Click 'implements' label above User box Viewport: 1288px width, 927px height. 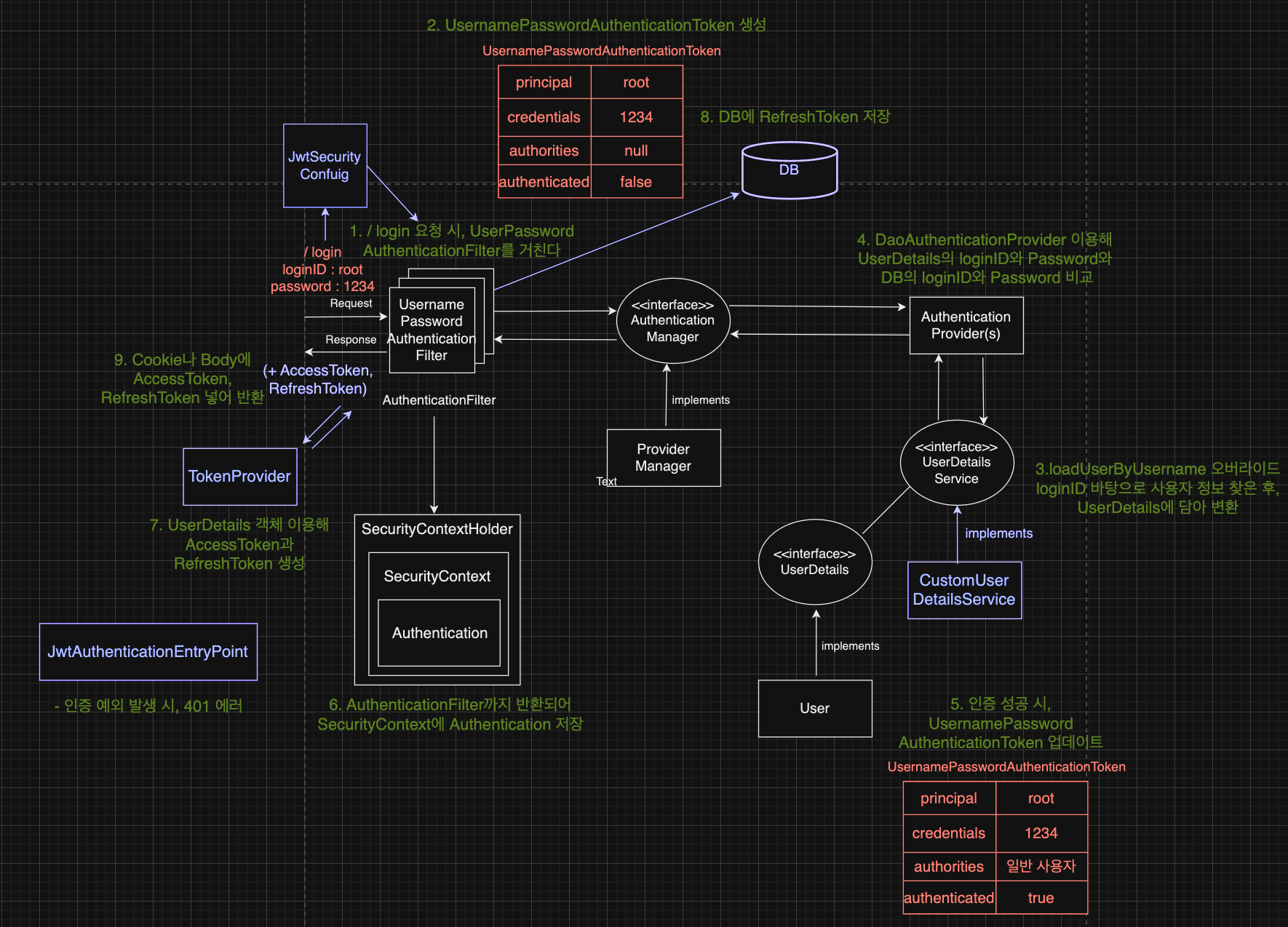pos(850,646)
